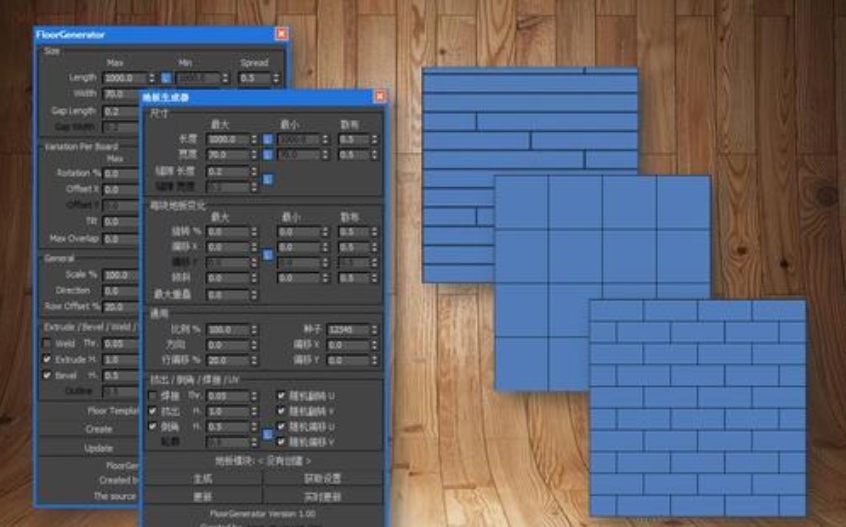Click row offset % field 20.0 in Chinese dialog
846x527 pixels.
point(228,360)
